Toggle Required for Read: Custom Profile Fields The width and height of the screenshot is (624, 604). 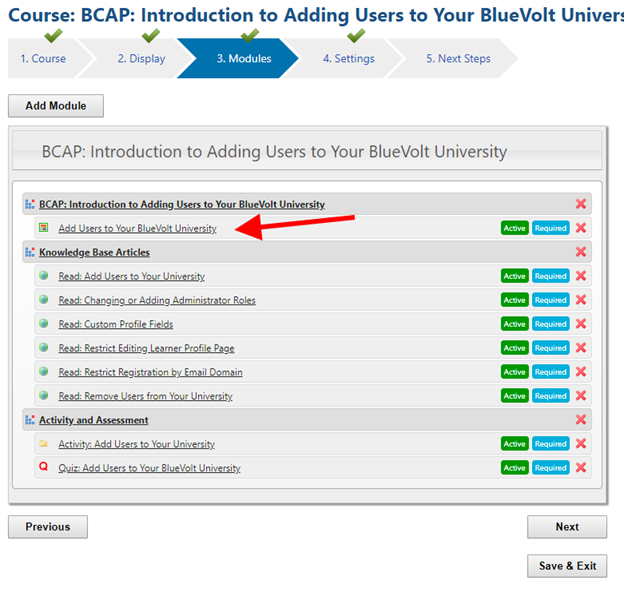click(551, 324)
